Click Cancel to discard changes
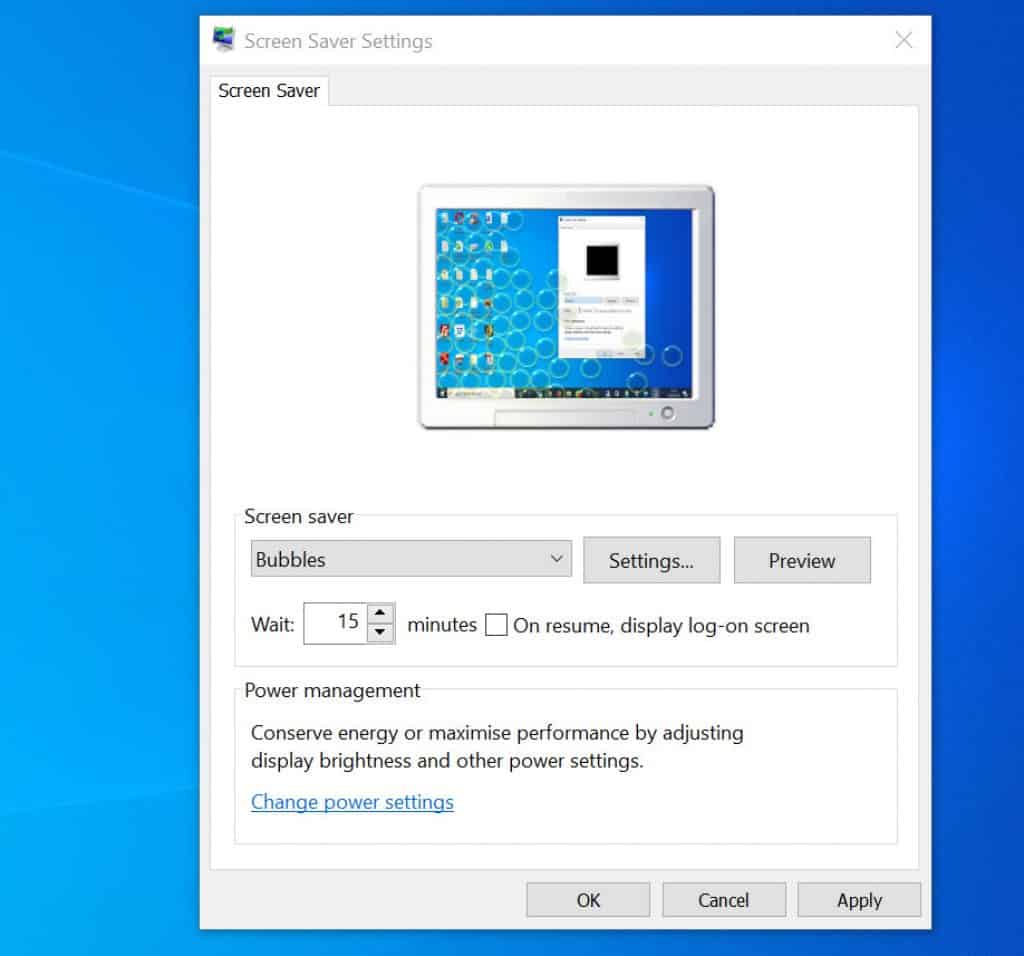The width and height of the screenshot is (1024, 956). tap(723, 899)
